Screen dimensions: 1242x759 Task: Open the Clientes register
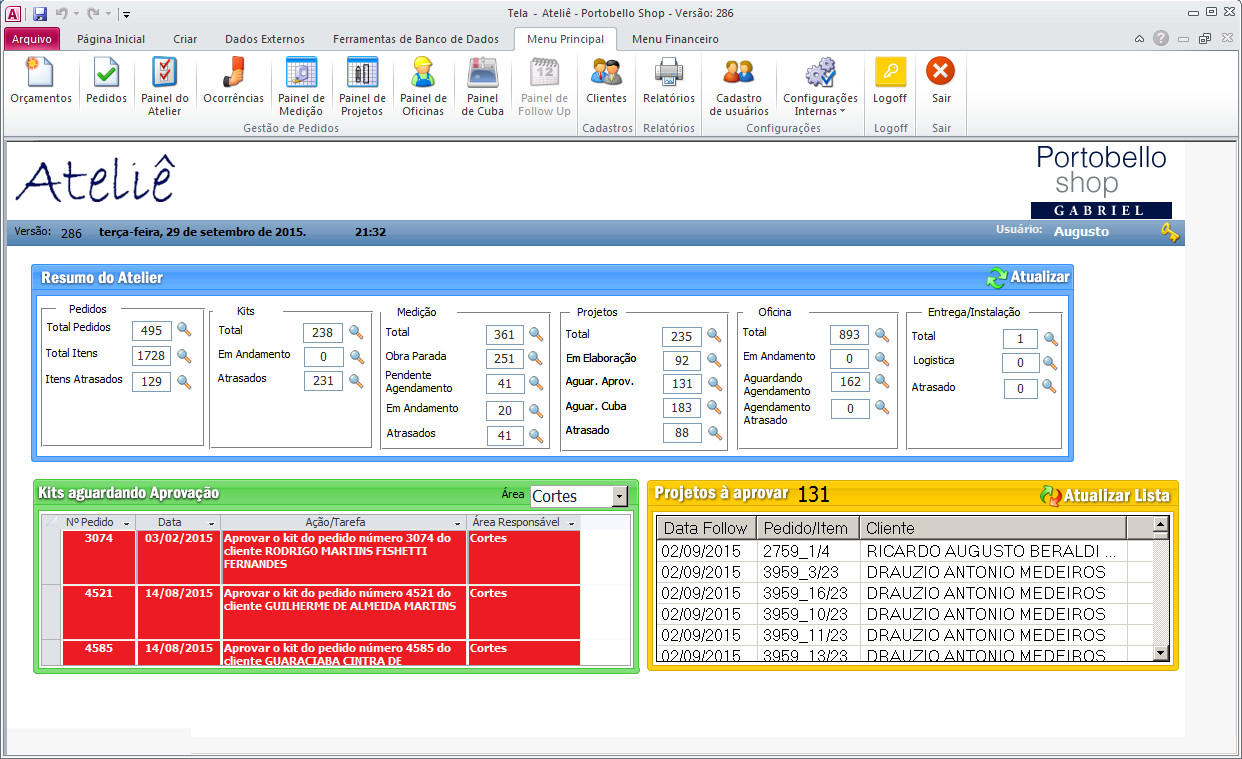(x=606, y=80)
